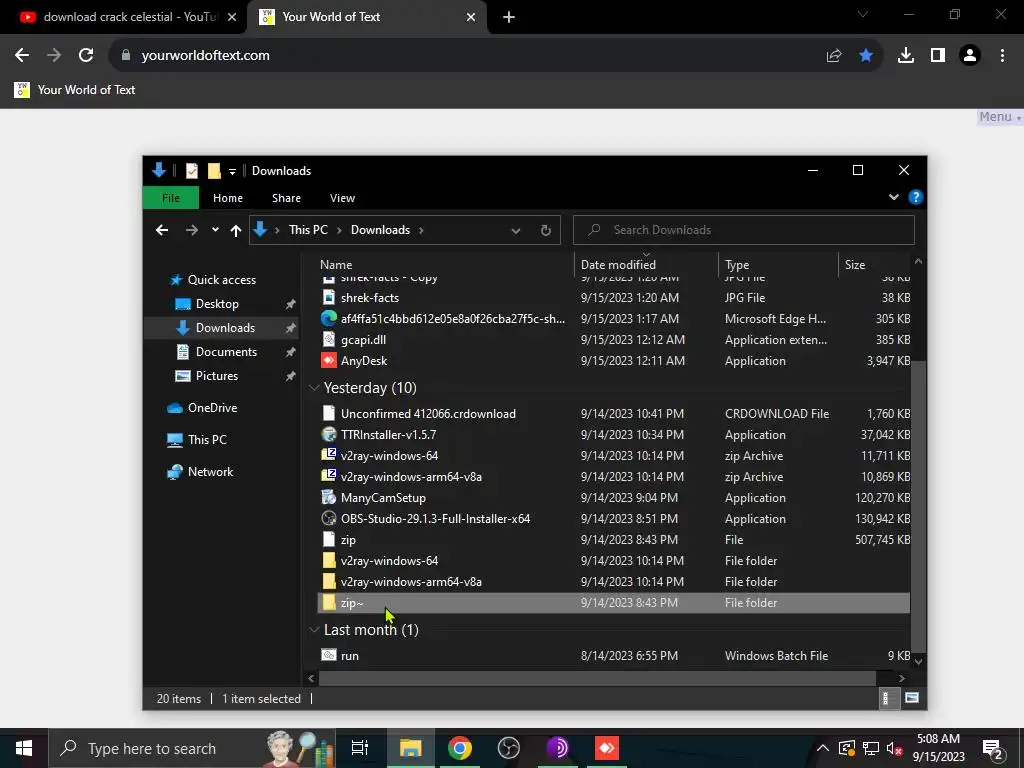This screenshot has width=1024, height=768.
Task: Select the OBS-Studio installer file icon
Action: (329, 519)
